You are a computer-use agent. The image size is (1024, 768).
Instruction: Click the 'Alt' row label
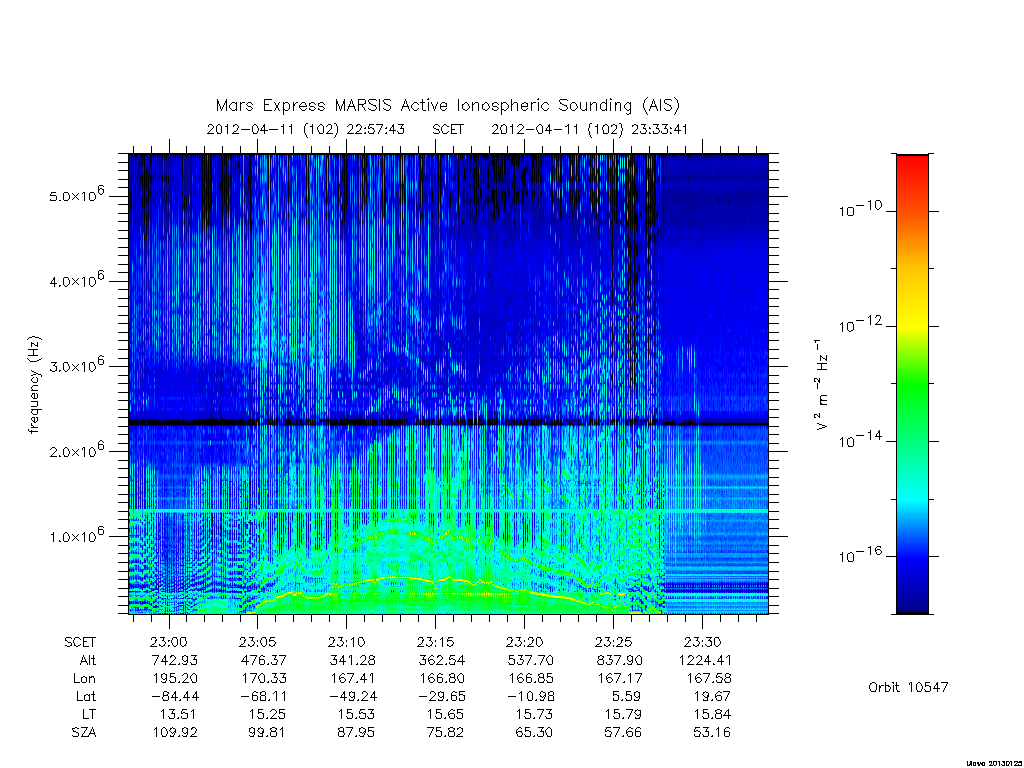click(x=88, y=660)
